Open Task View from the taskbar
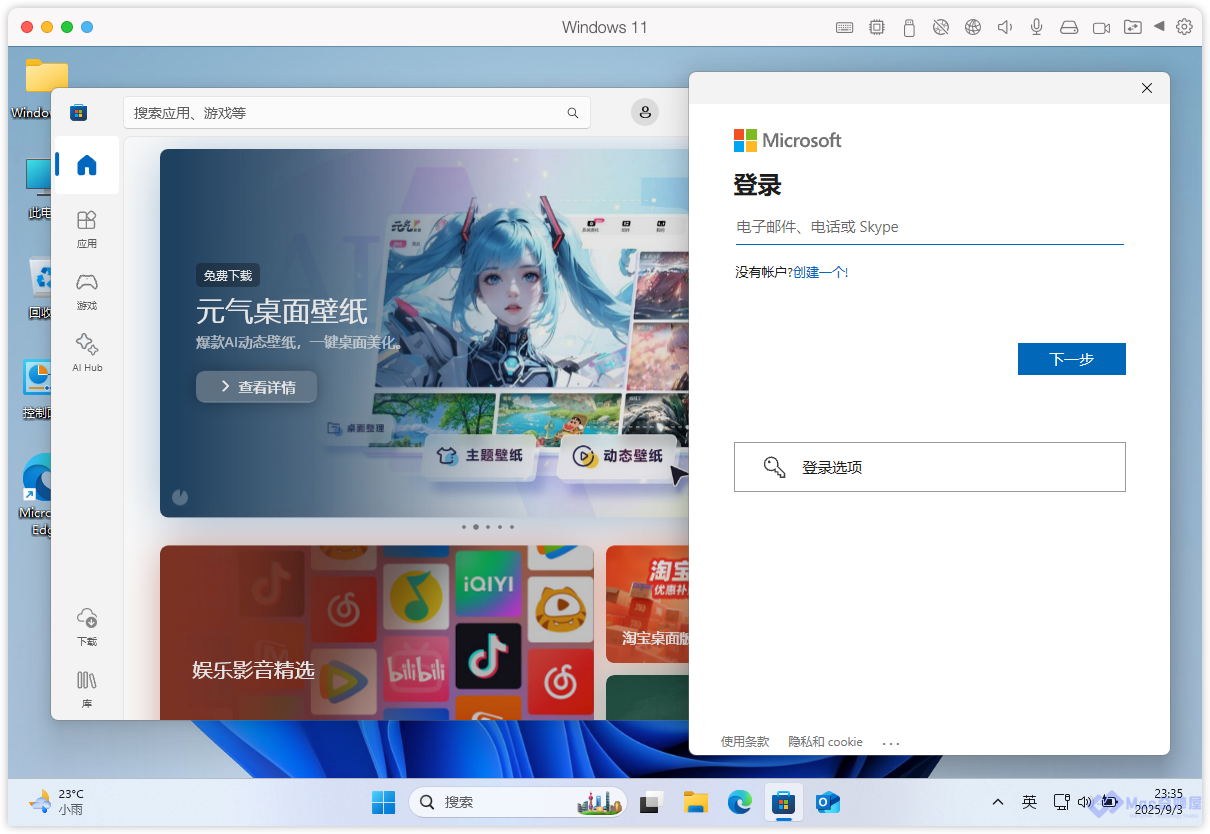 click(x=652, y=802)
